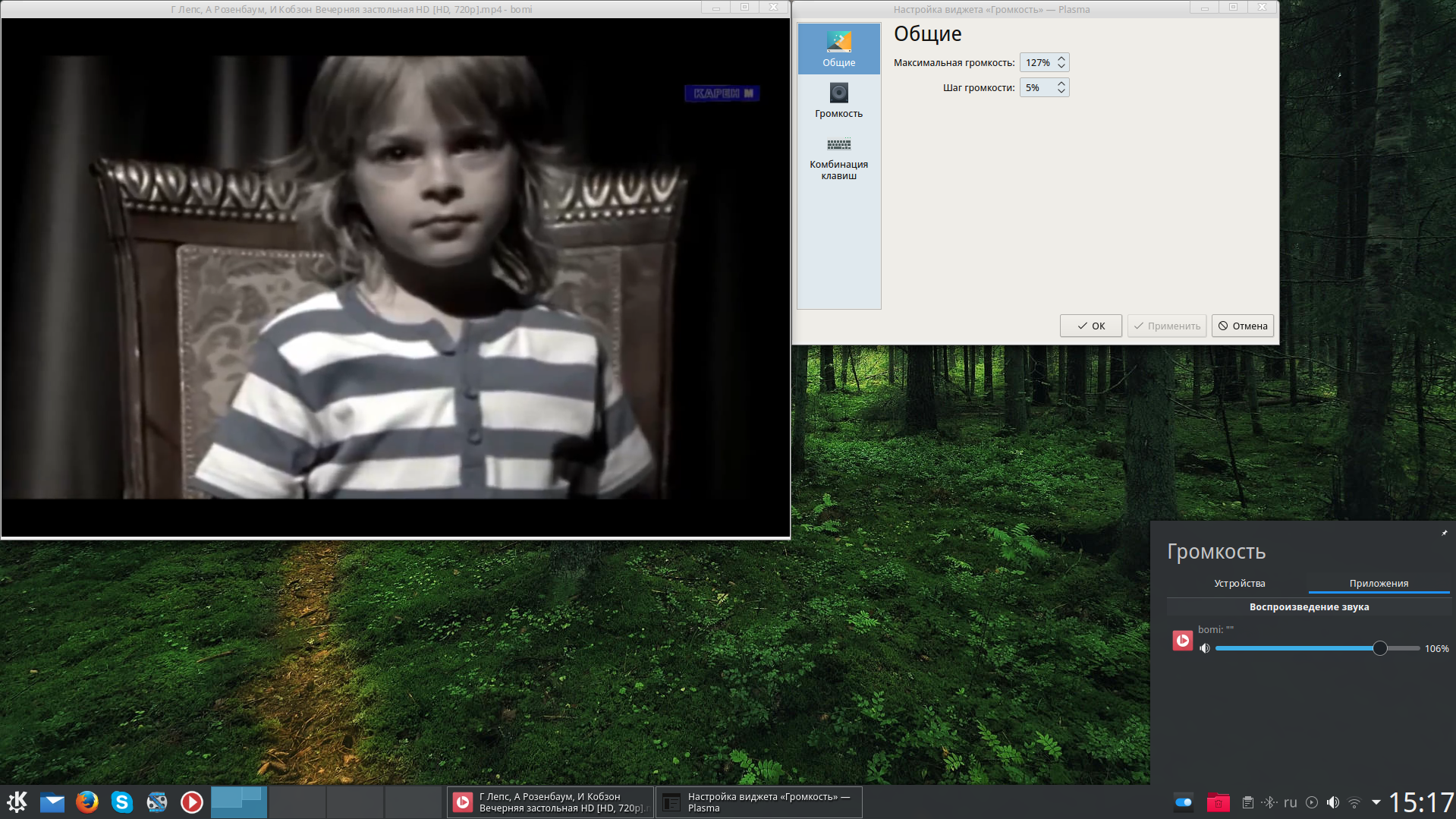Launch the red play-button media player

(x=192, y=802)
